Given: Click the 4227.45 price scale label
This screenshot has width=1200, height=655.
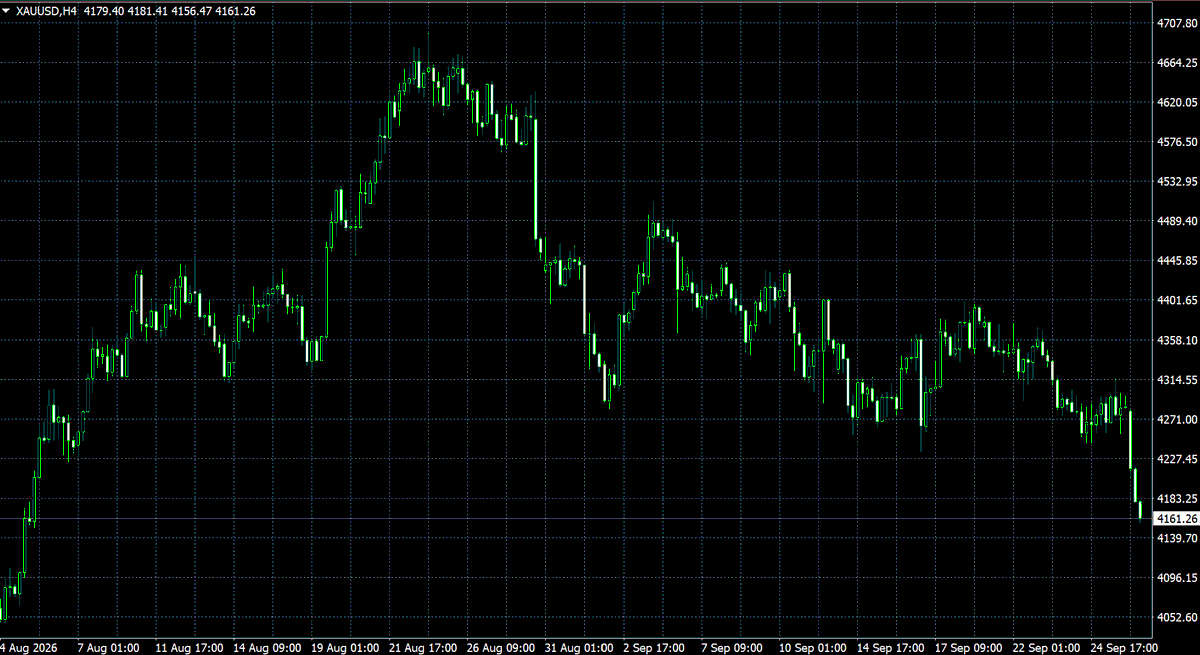Looking at the screenshot, I should point(1177,459).
